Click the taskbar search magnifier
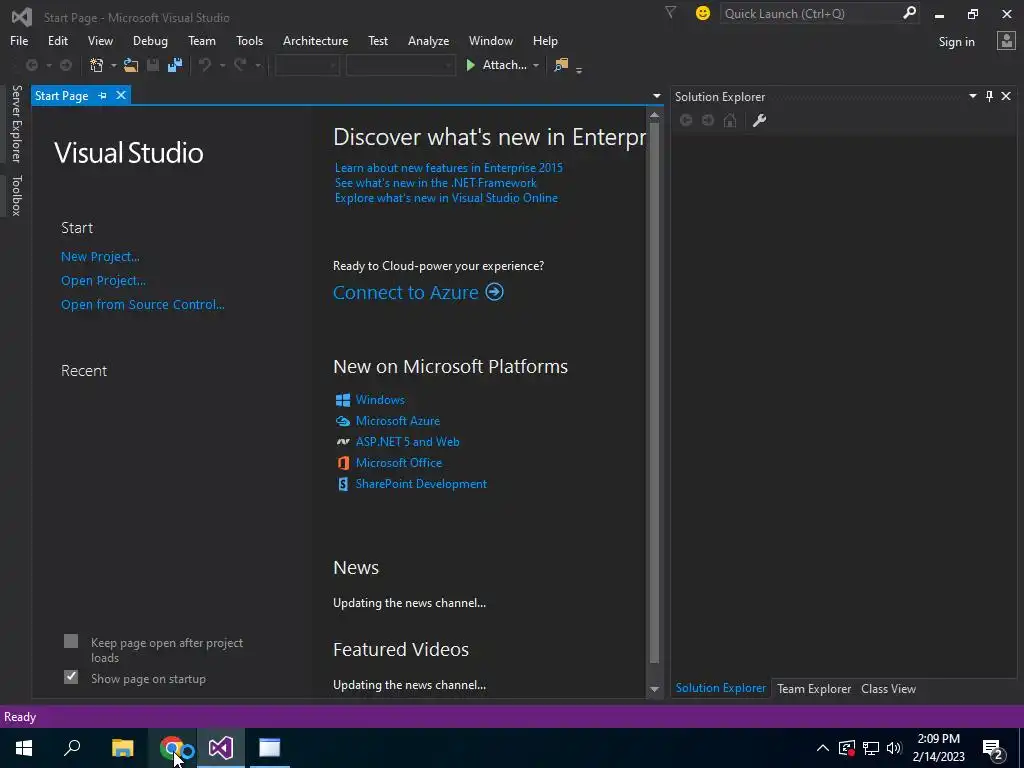The image size is (1024, 768). (x=72, y=748)
